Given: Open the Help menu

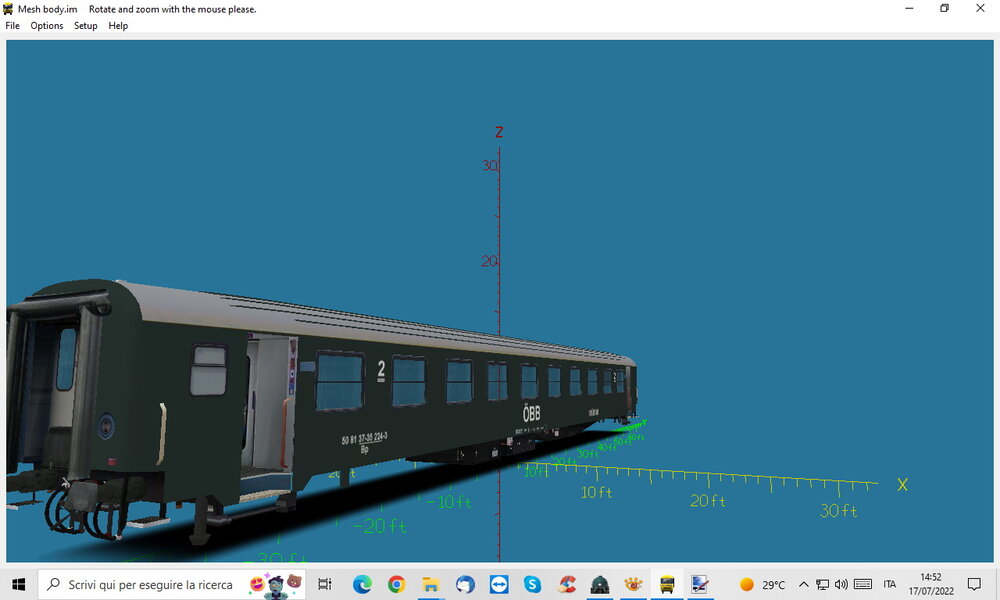Looking at the screenshot, I should pyautogui.click(x=118, y=26).
